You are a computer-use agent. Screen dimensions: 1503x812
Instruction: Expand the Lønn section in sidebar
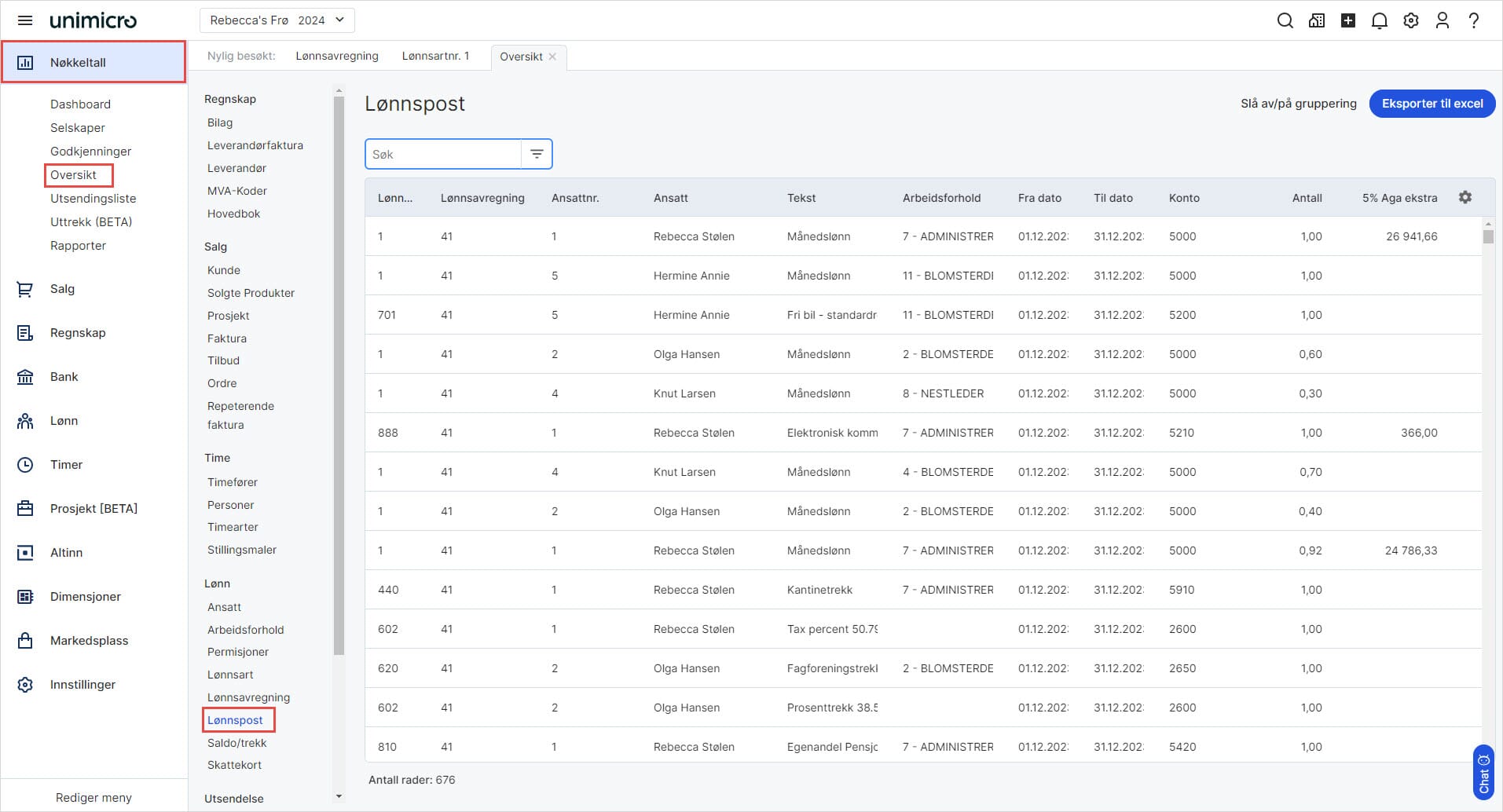tap(64, 421)
